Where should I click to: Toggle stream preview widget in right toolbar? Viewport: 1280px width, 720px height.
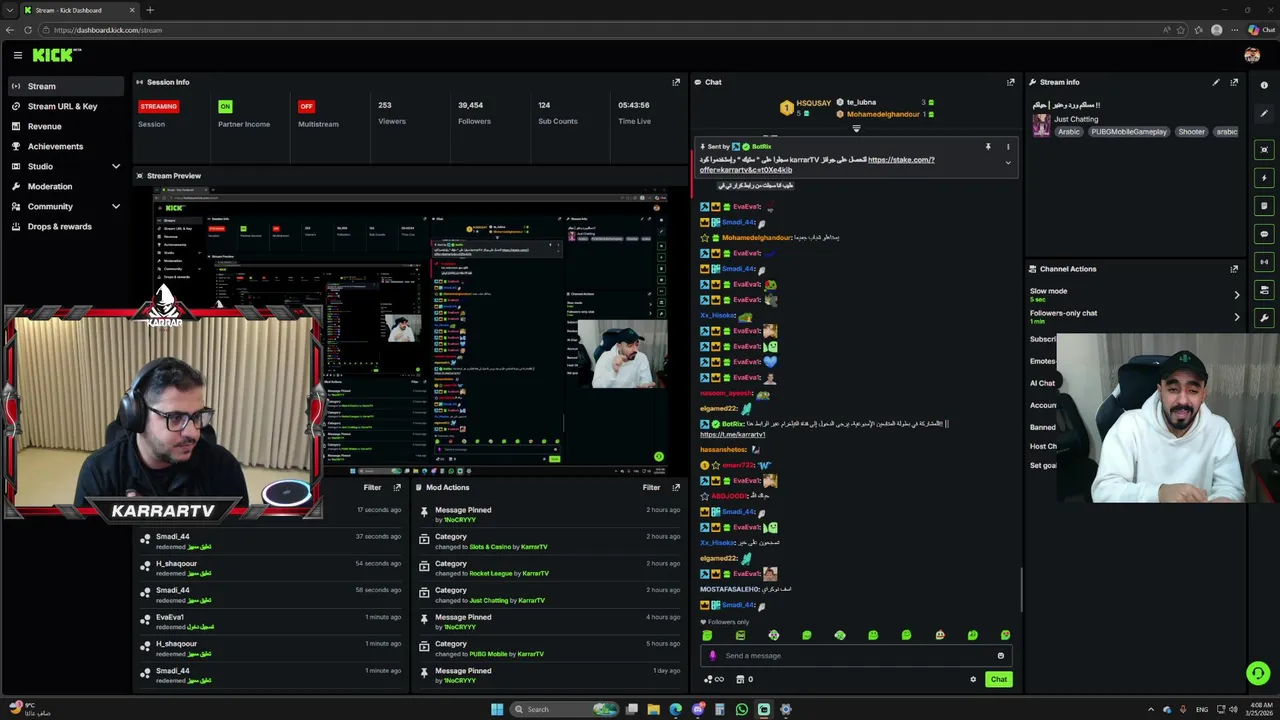click(x=1264, y=150)
